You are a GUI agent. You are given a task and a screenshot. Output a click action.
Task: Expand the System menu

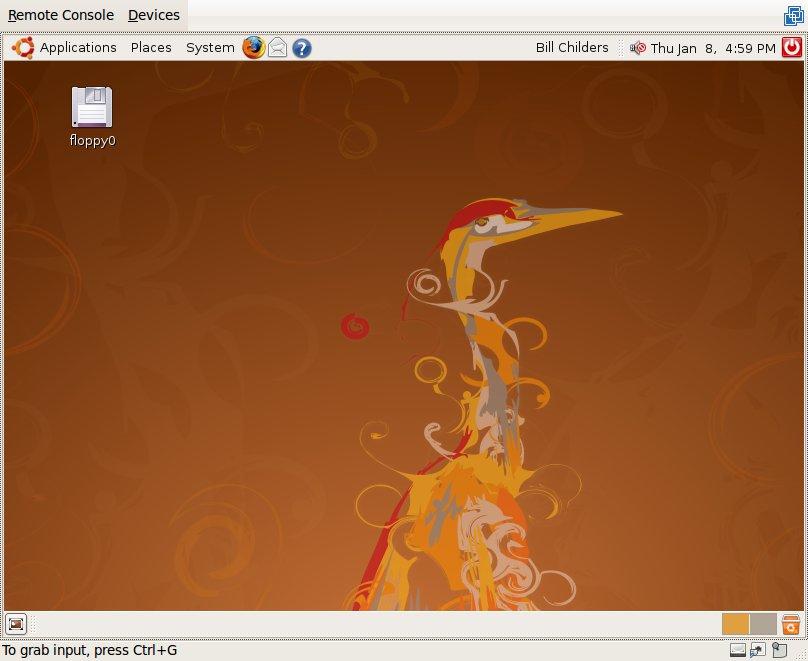[x=210, y=47]
